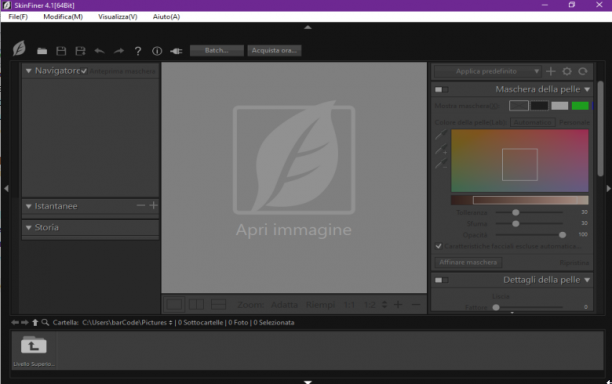Open the About info icon
This screenshot has width=612, height=384.
[x=157, y=51]
